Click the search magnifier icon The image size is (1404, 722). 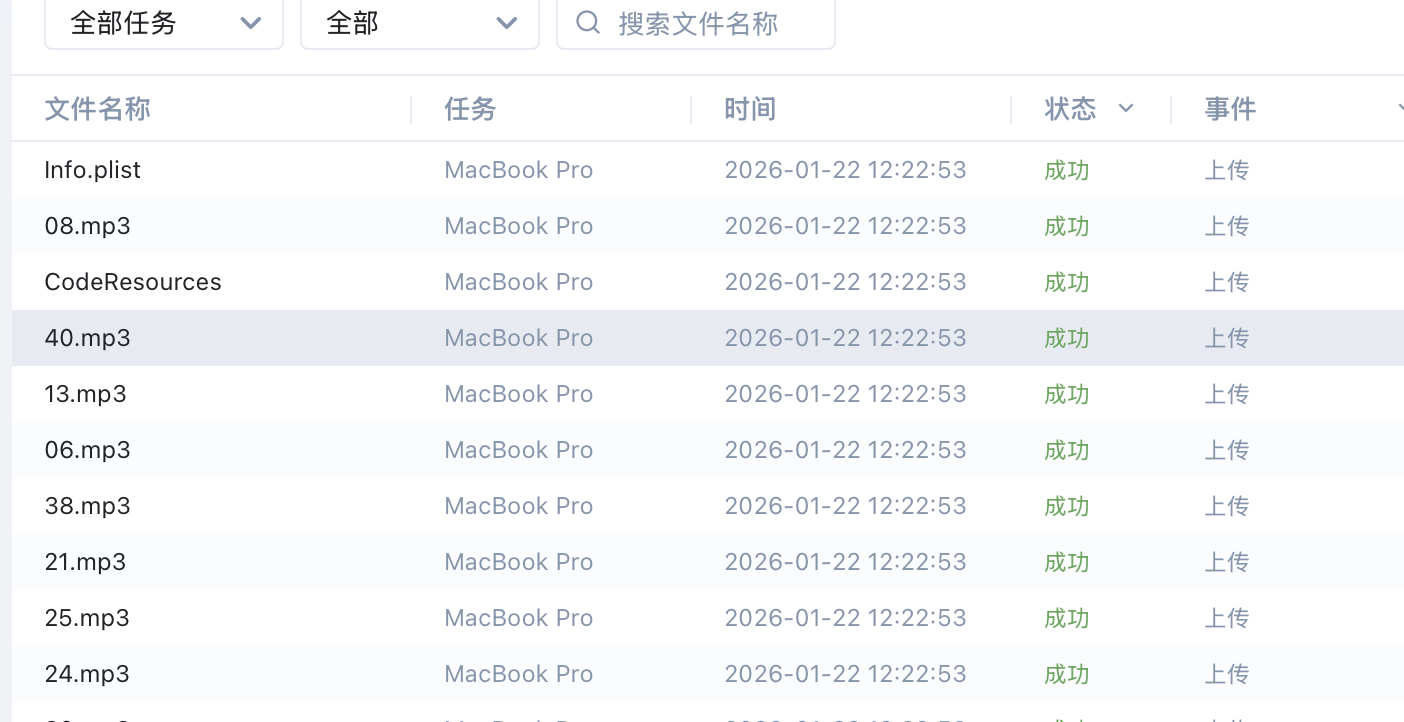(x=589, y=23)
